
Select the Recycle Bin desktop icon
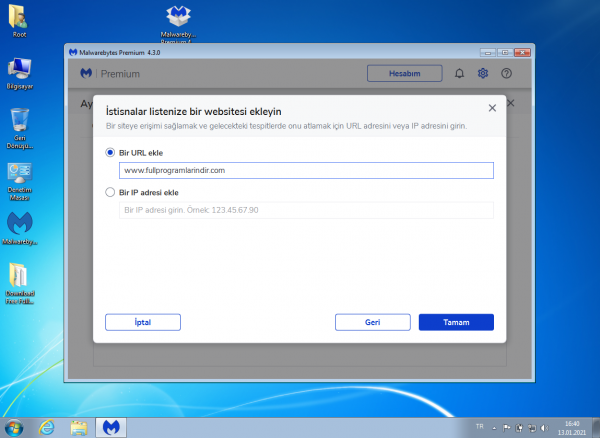tap(19, 123)
